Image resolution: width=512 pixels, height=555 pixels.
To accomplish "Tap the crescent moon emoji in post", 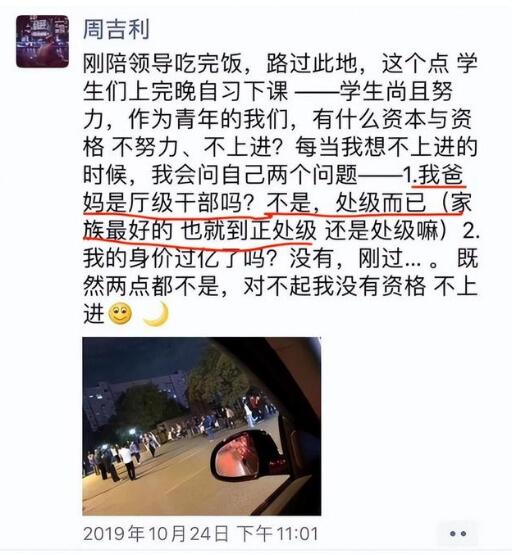I will (156, 314).
